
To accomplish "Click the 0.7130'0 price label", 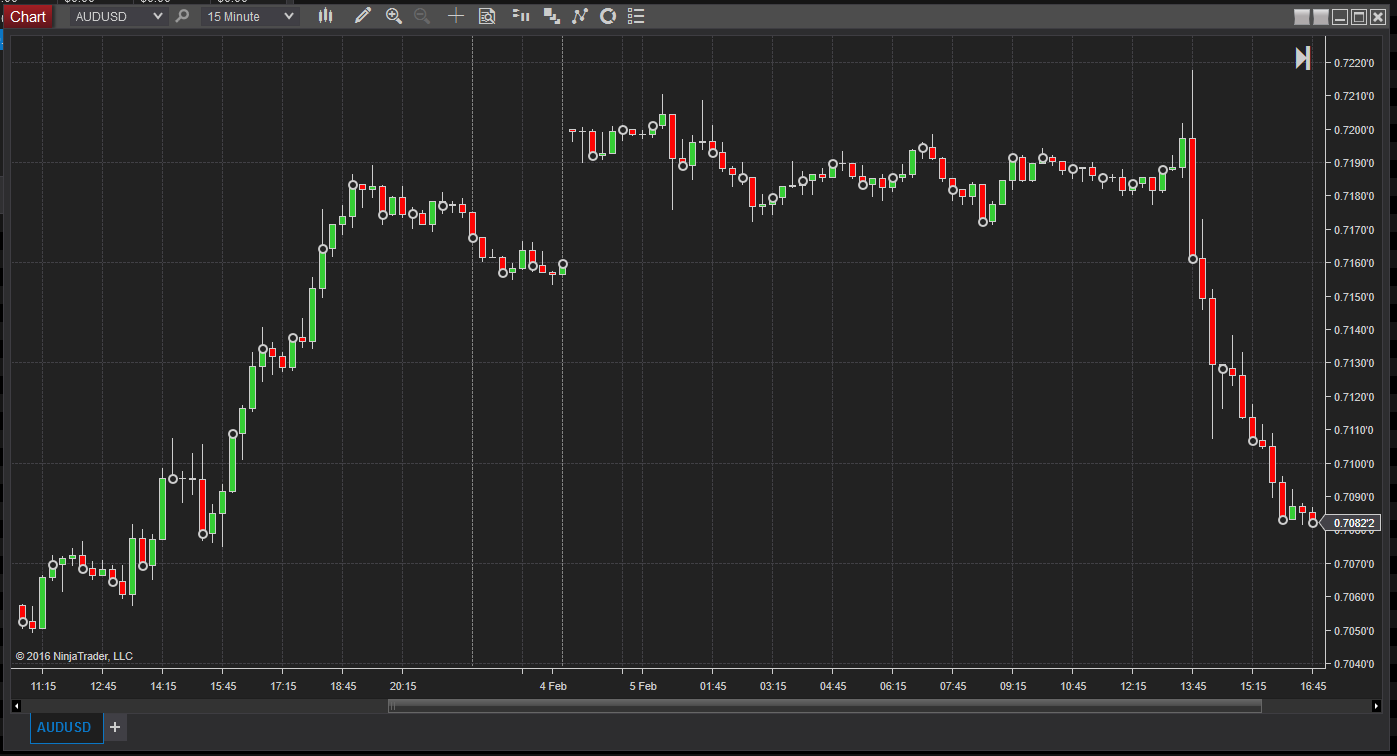I will point(1353,363).
